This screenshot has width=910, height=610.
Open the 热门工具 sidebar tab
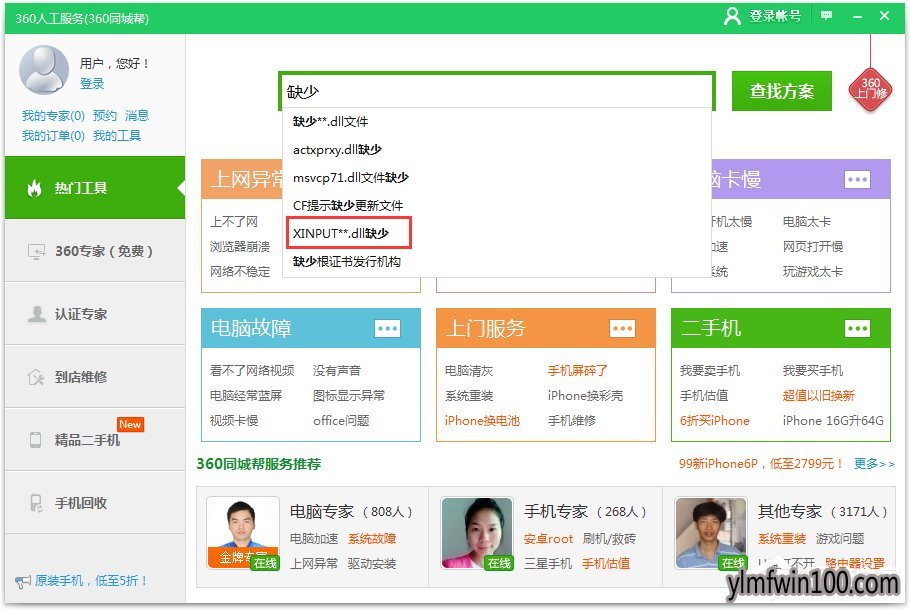pyautogui.click(x=95, y=187)
